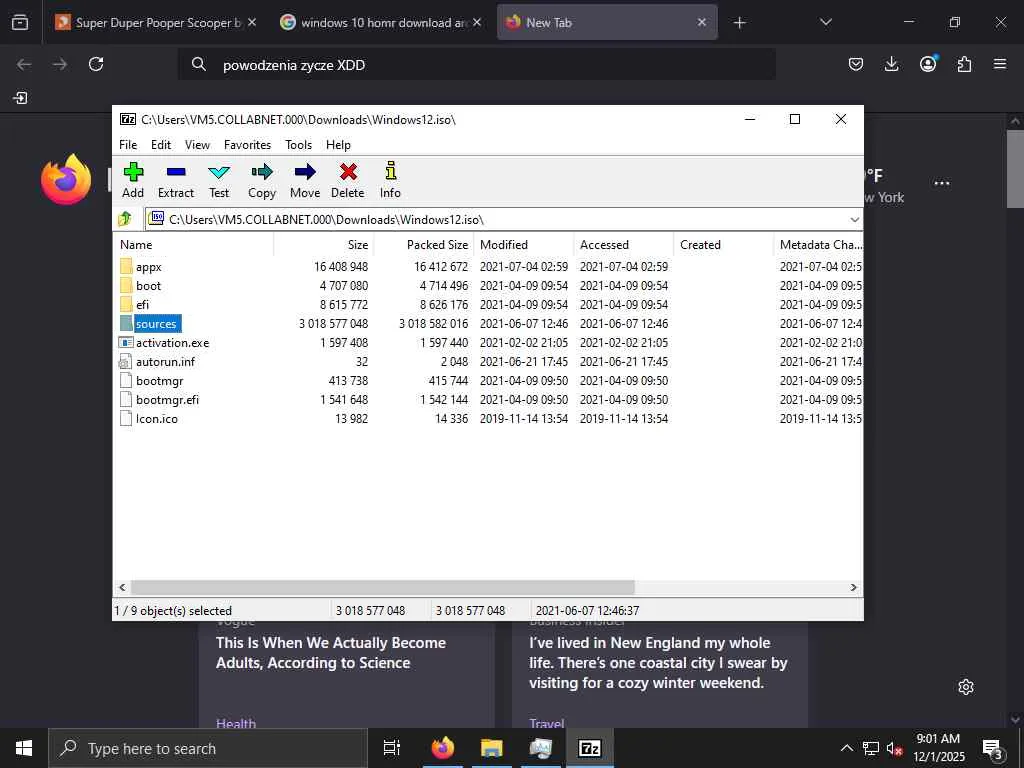Sort by Accessed column header
This screenshot has height=768, width=1024.
pyautogui.click(x=624, y=245)
